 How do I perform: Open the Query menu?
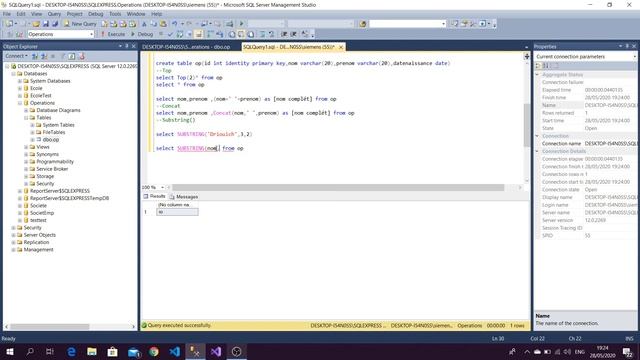(54, 14)
